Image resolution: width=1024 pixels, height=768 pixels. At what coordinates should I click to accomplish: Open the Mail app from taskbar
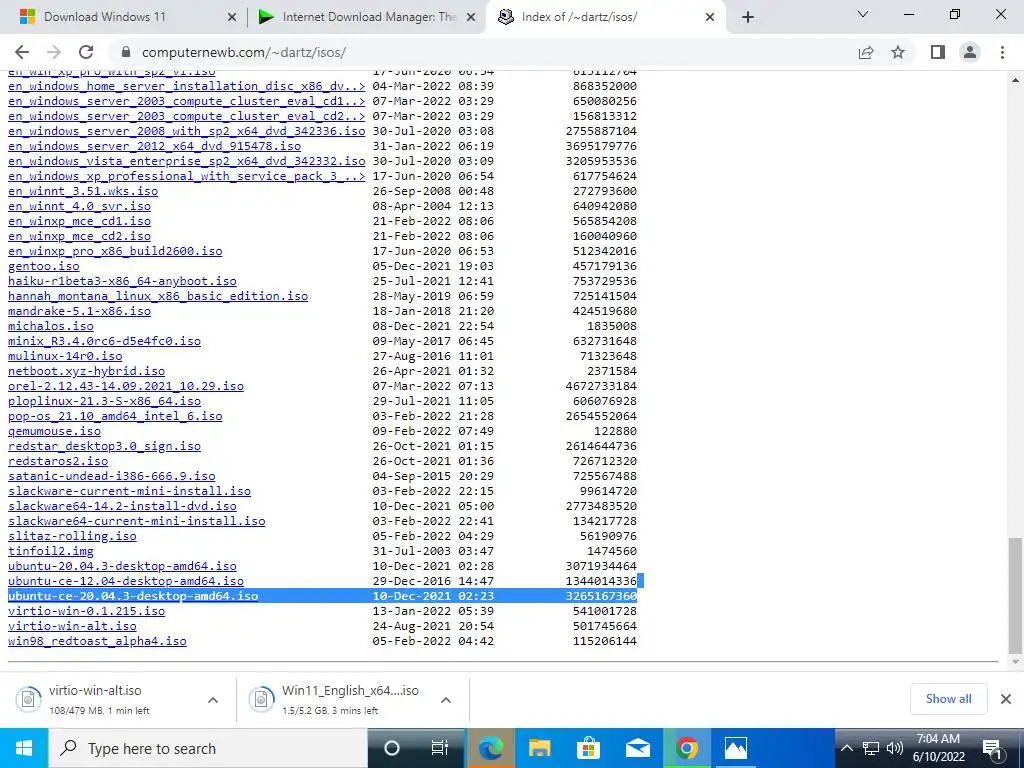(x=637, y=748)
